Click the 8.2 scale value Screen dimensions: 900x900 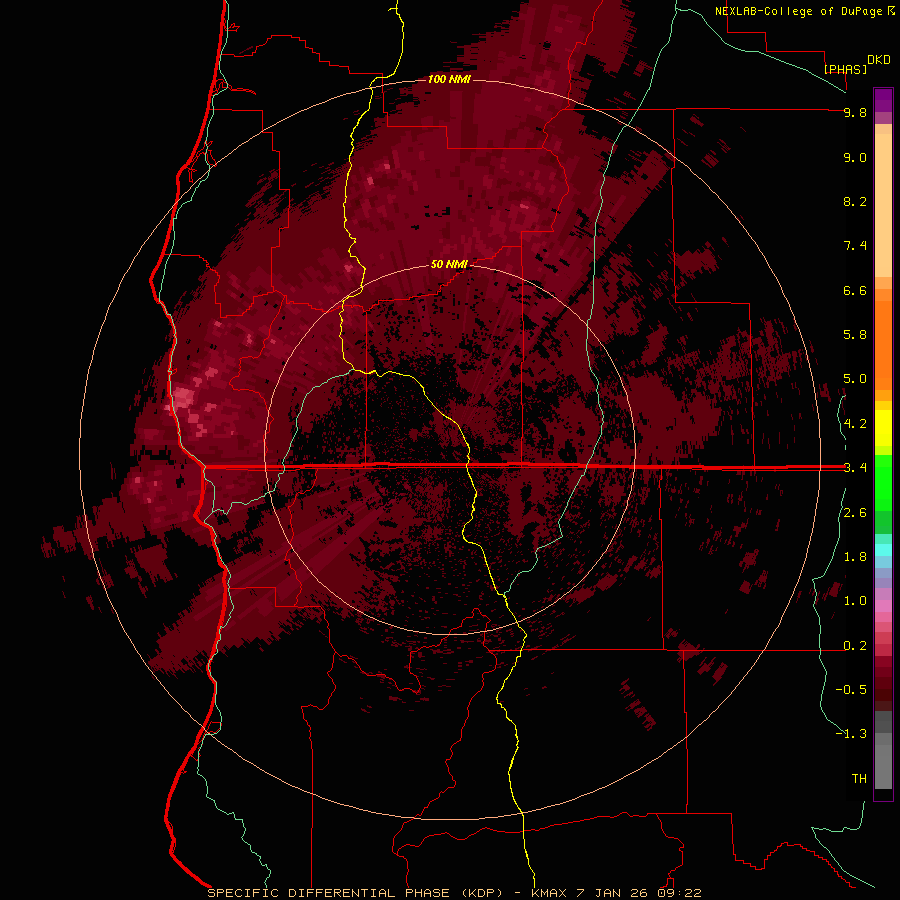click(x=855, y=201)
